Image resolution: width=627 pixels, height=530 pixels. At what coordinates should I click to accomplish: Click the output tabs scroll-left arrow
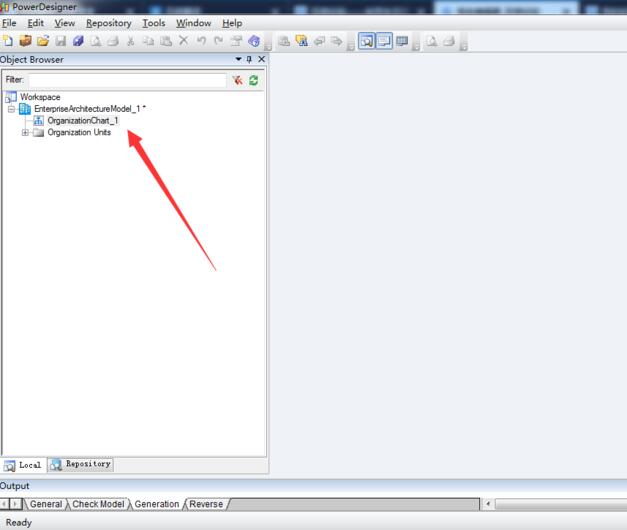(x=4, y=504)
